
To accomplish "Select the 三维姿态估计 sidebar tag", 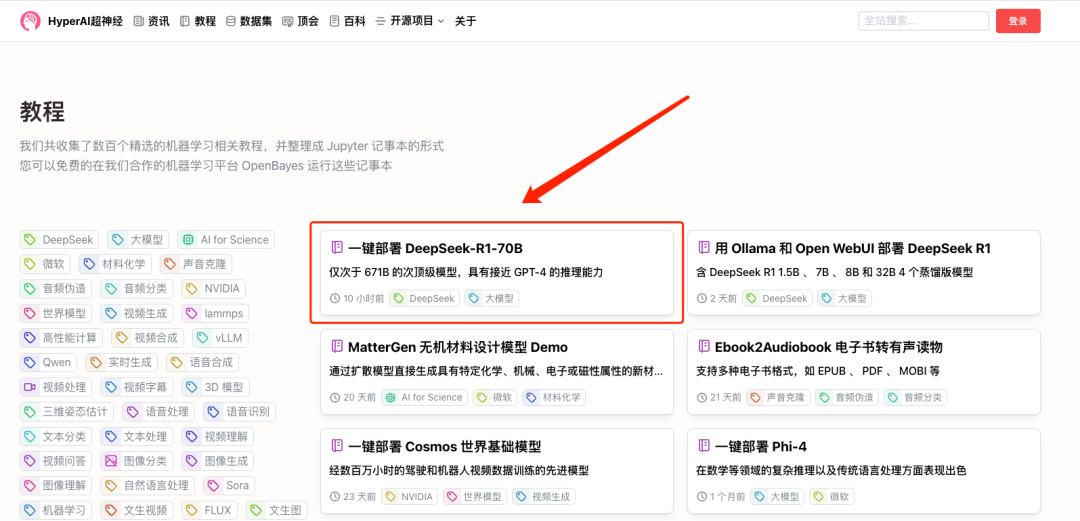I will 67,412.
